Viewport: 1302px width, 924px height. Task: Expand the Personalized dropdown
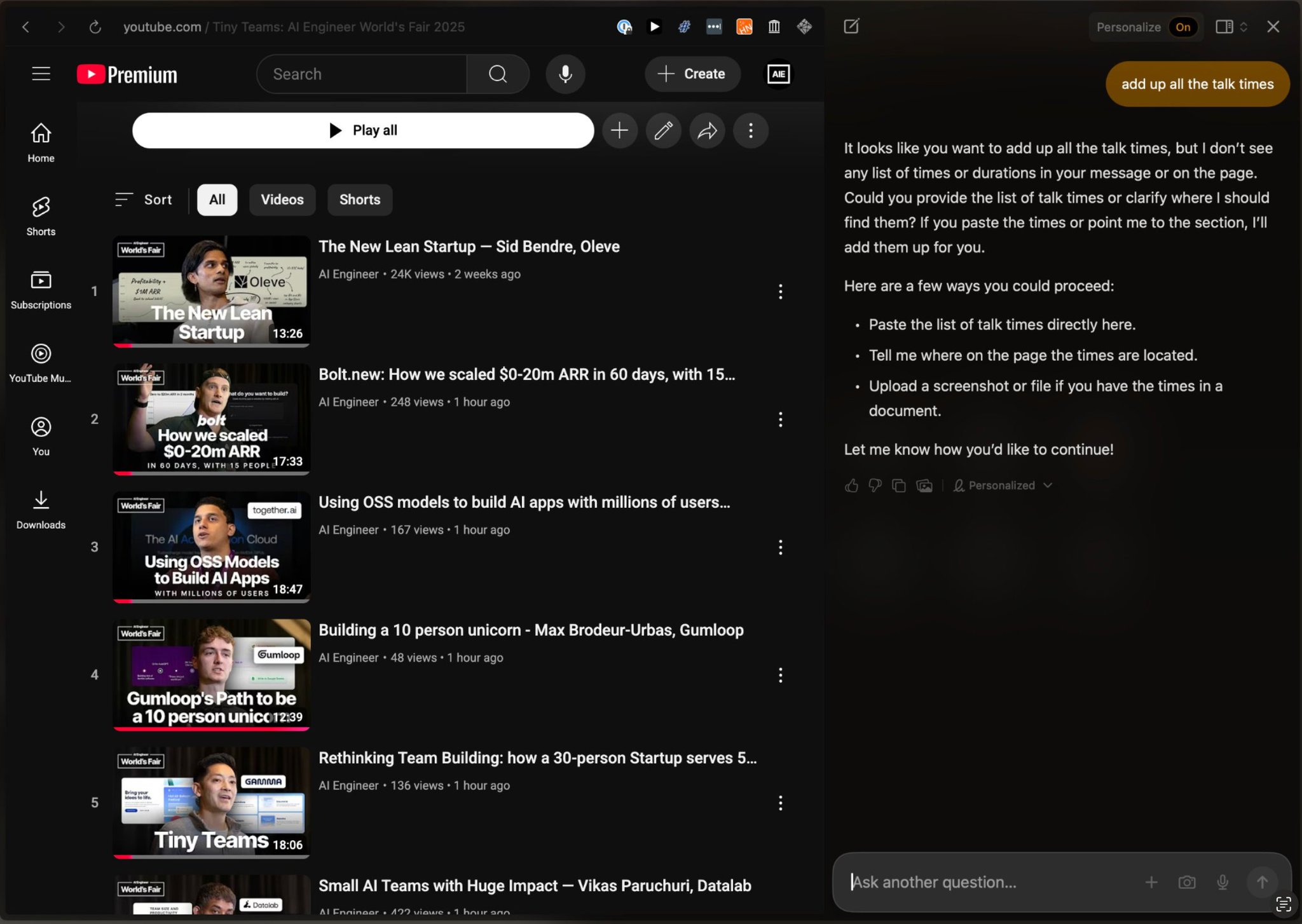click(1003, 486)
